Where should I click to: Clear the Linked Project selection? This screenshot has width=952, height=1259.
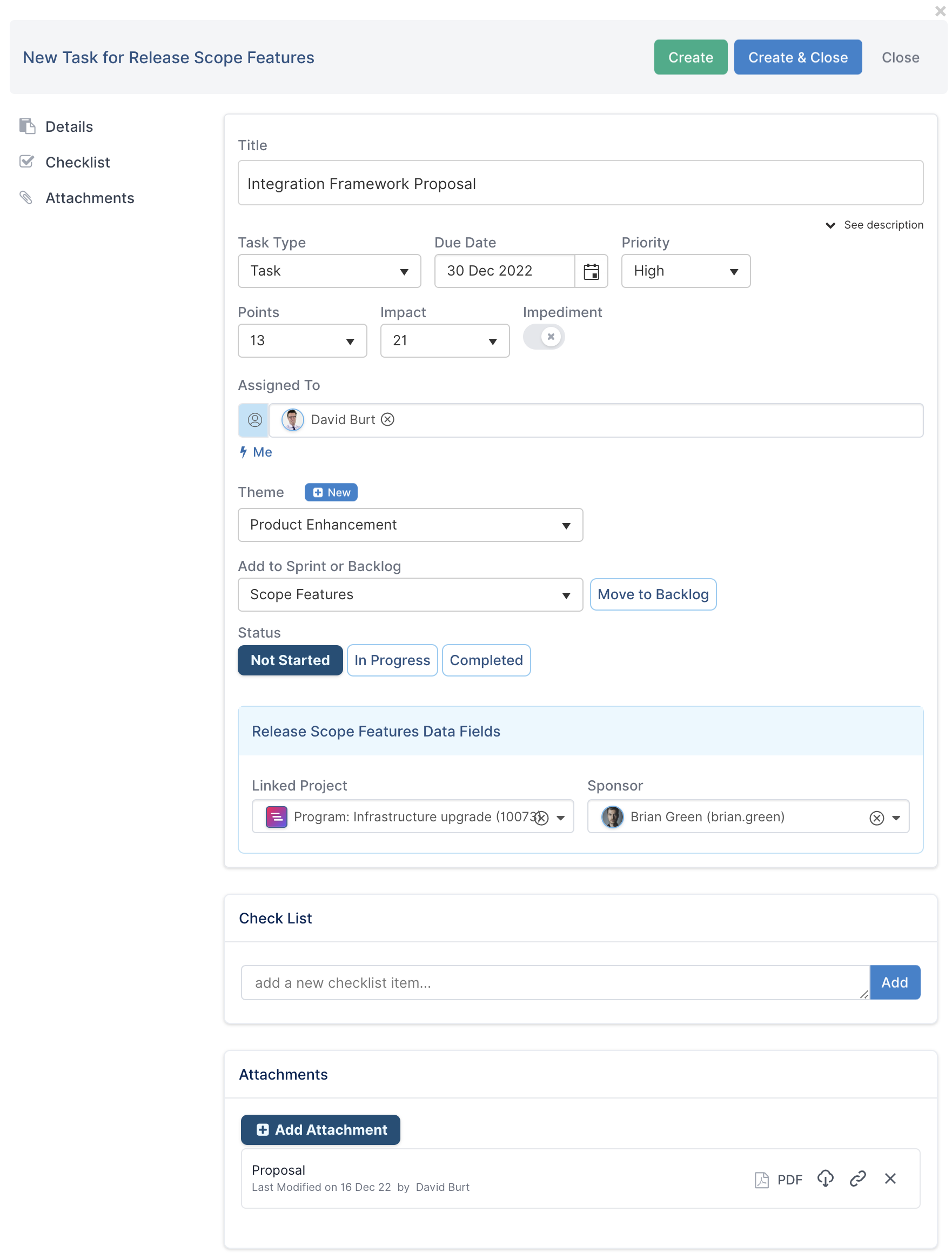pyautogui.click(x=541, y=818)
